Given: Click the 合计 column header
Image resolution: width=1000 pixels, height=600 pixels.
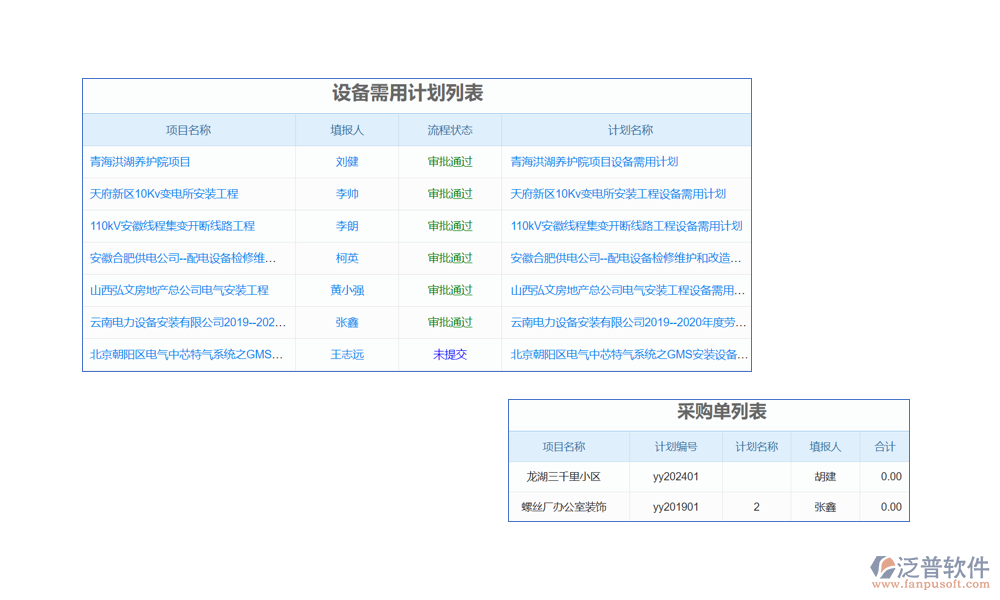Looking at the screenshot, I should pos(884,447).
